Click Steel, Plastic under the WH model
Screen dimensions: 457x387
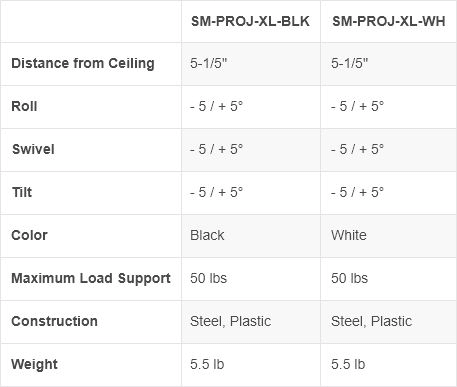[x=371, y=321]
